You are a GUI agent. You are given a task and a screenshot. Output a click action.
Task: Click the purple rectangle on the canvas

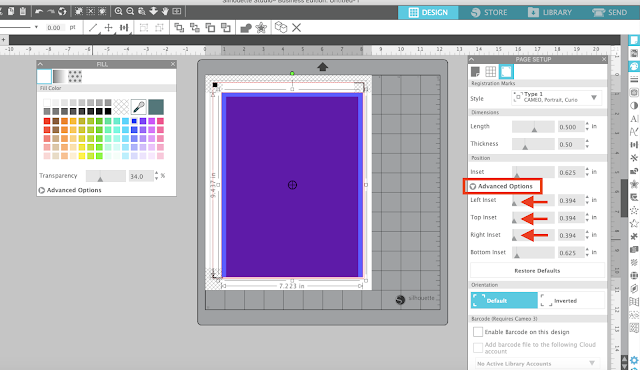click(292, 186)
